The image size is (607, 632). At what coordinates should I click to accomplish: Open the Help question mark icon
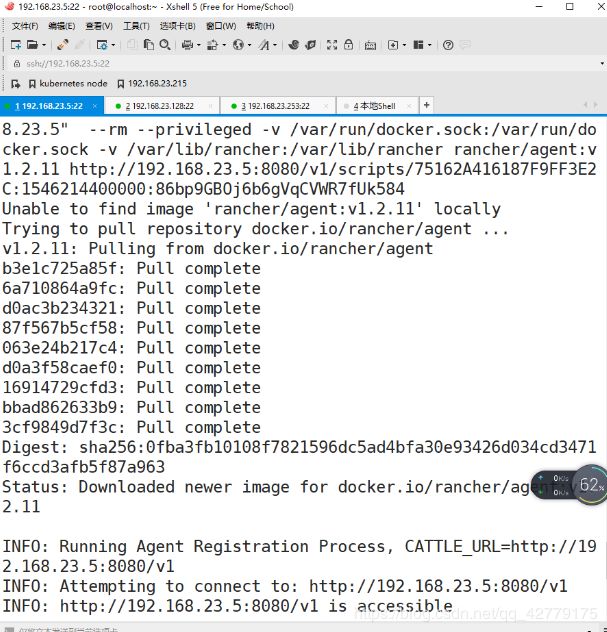click(x=448, y=45)
